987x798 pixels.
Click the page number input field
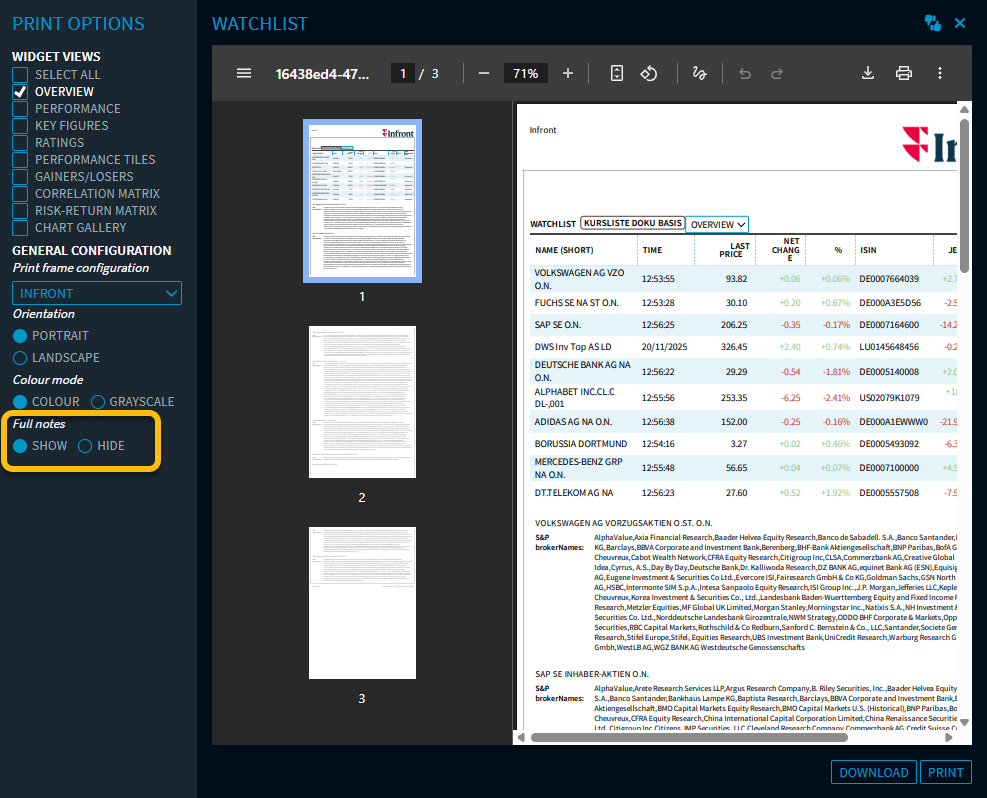(x=403, y=73)
